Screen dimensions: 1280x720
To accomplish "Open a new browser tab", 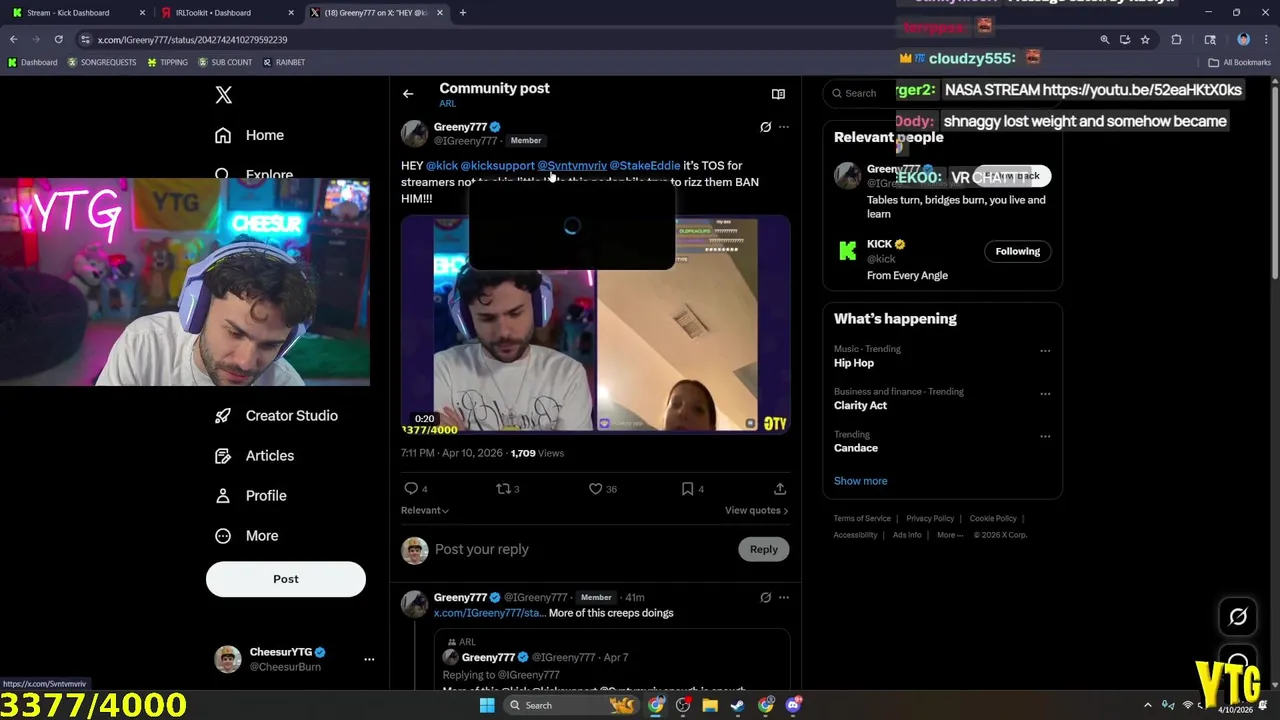I will [462, 13].
